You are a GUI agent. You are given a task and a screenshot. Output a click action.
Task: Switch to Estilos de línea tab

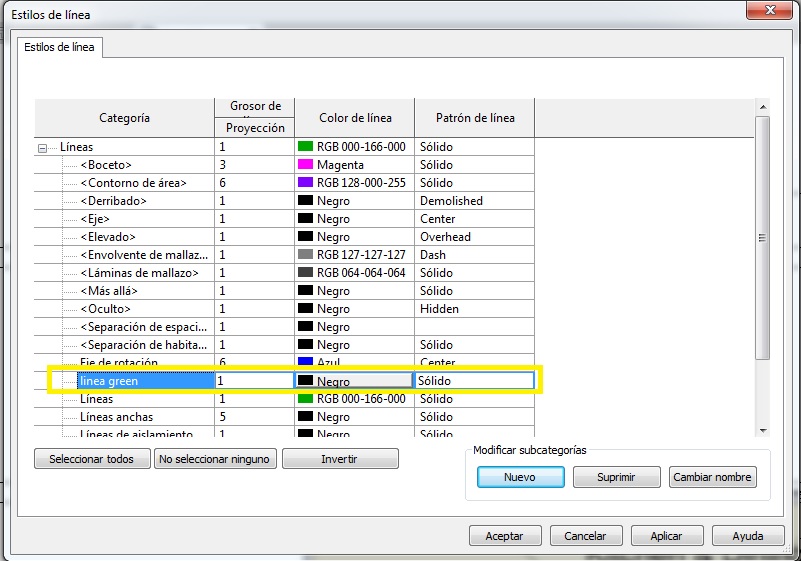point(59,47)
